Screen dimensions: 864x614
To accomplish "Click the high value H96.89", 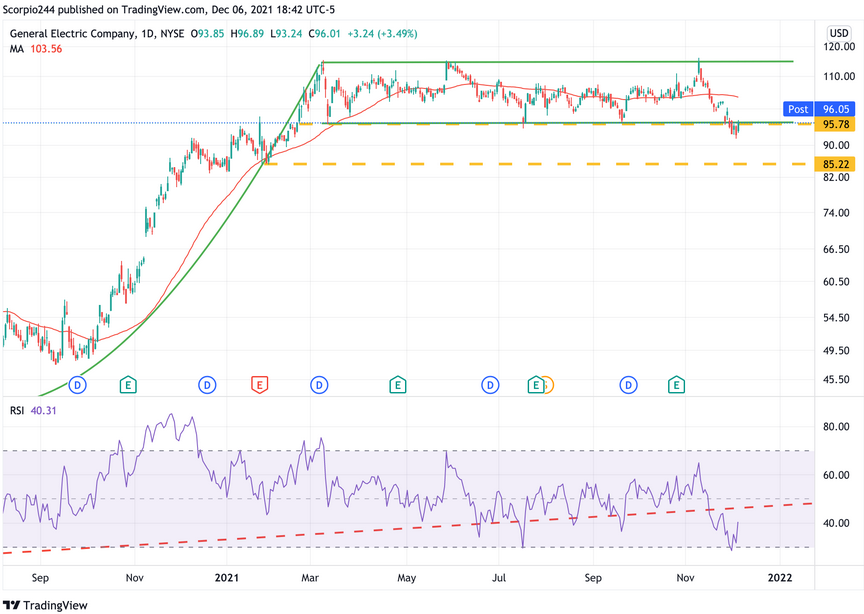I will 247,34.
